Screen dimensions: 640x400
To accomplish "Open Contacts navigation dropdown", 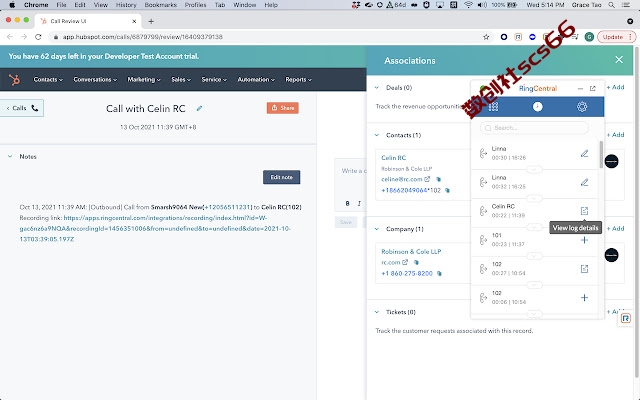I will 48,80.
